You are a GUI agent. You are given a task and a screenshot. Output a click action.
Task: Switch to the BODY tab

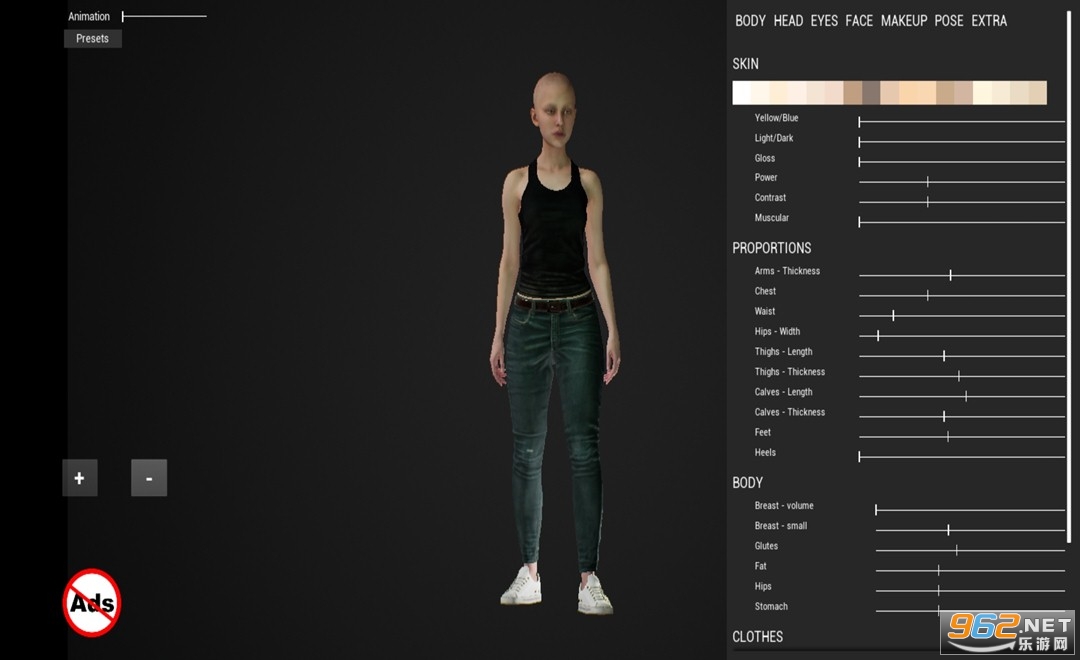pos(750,21)
